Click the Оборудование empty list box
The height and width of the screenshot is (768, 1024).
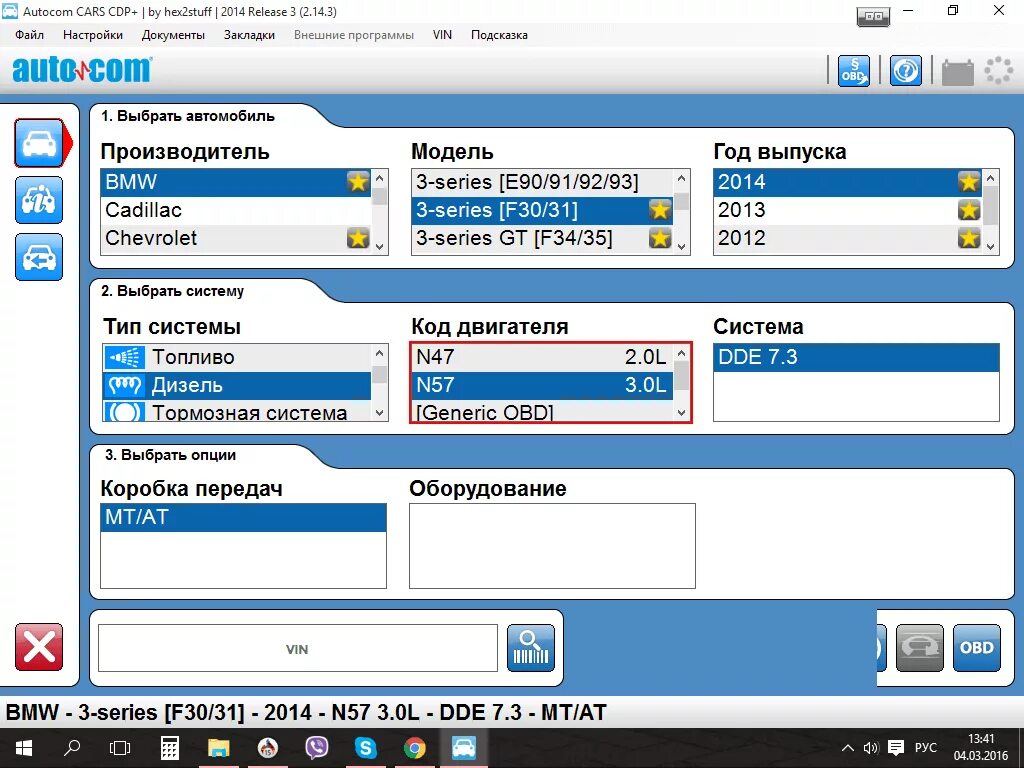pyautogui.click(x=552, y=546)
